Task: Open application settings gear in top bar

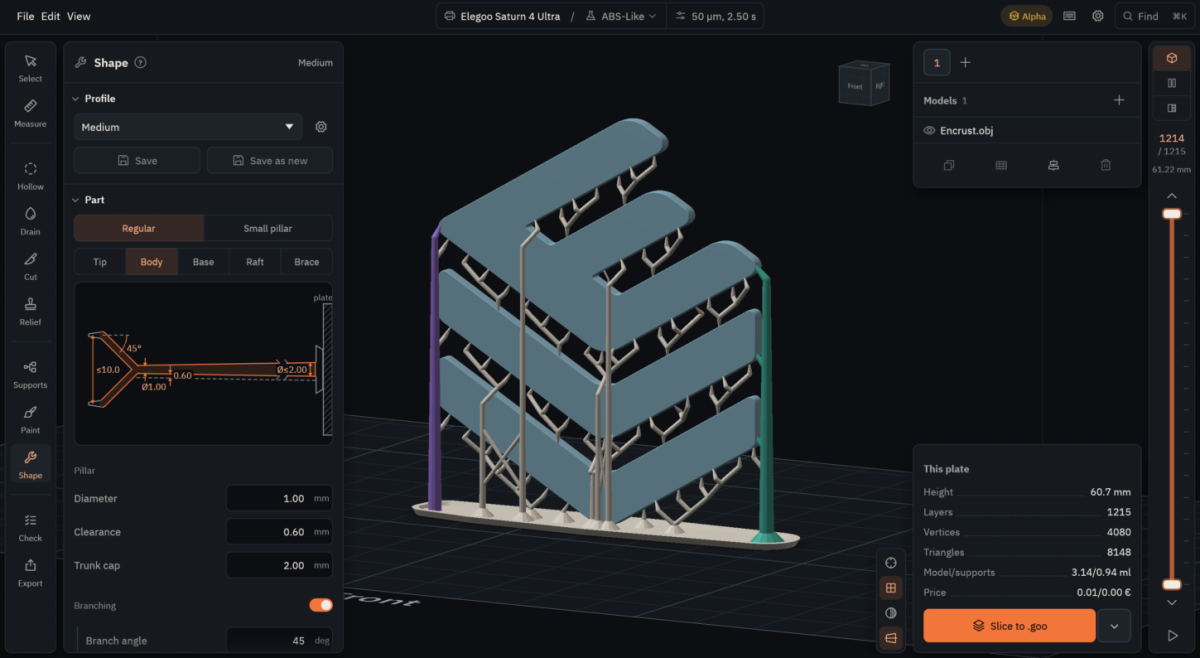Action: pos(1098,16)
